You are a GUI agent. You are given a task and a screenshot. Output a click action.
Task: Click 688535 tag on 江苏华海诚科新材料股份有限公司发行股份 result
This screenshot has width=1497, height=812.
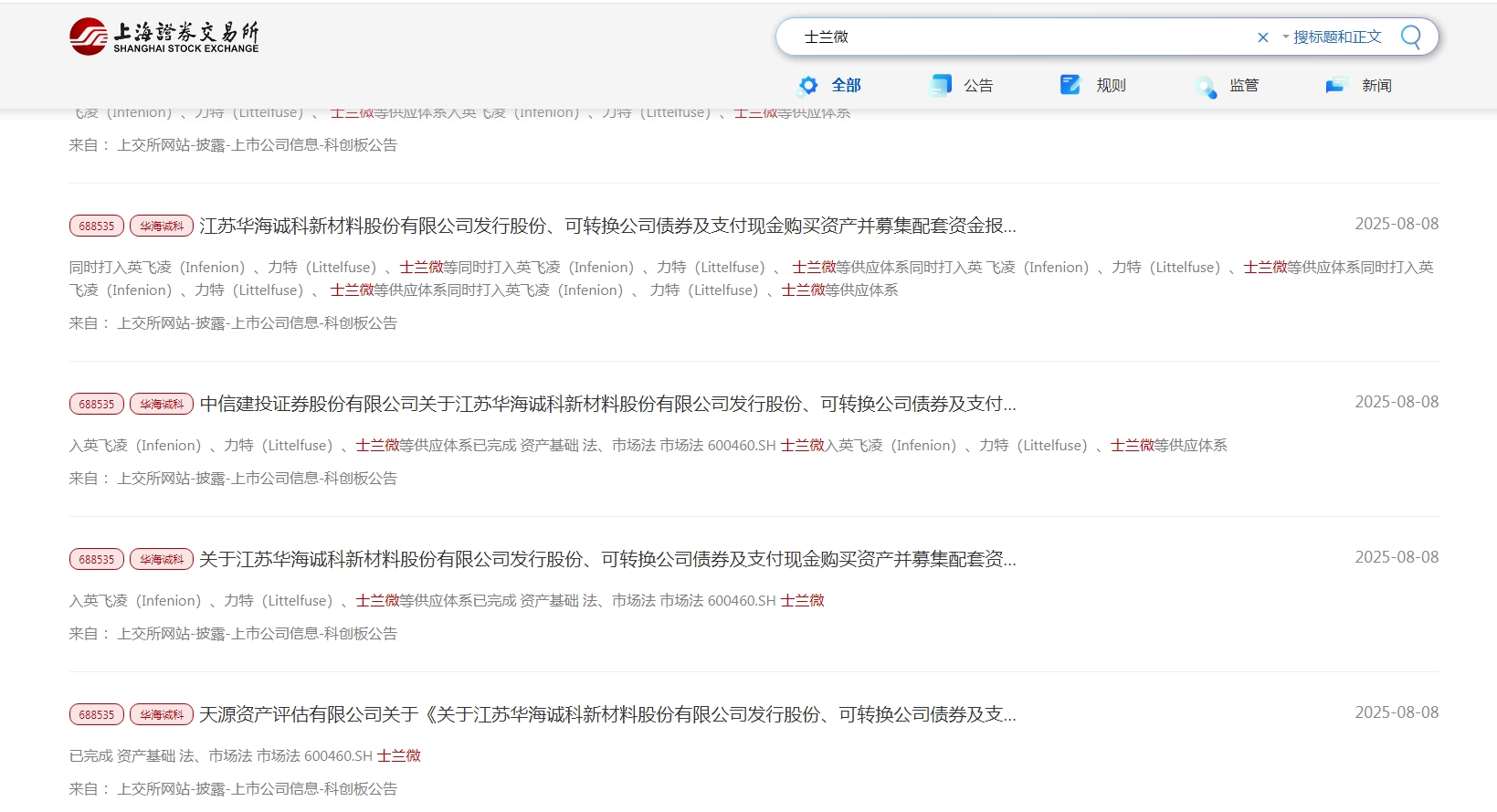point(97,226)
